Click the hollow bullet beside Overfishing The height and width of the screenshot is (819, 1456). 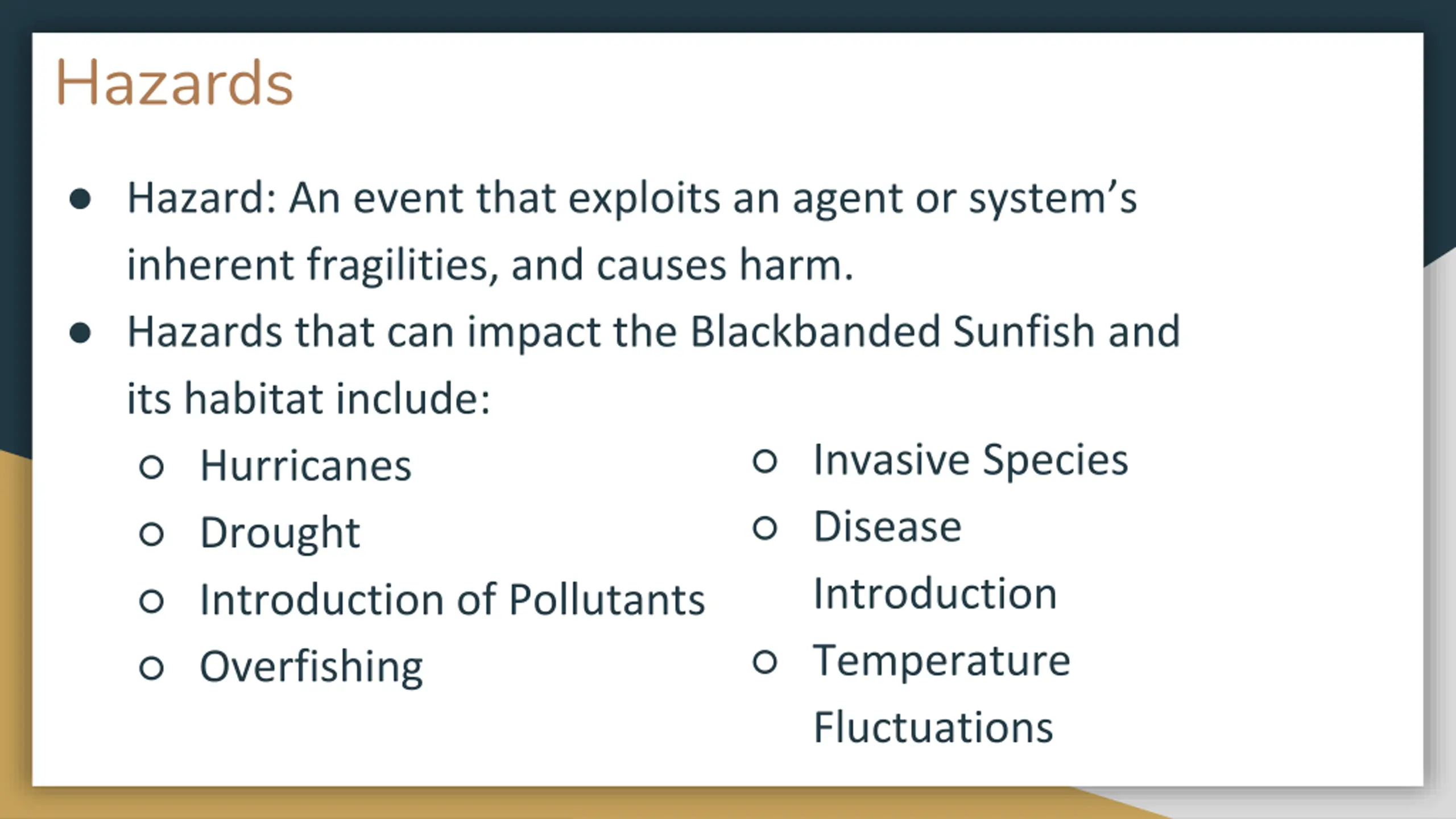pos(152,668)
